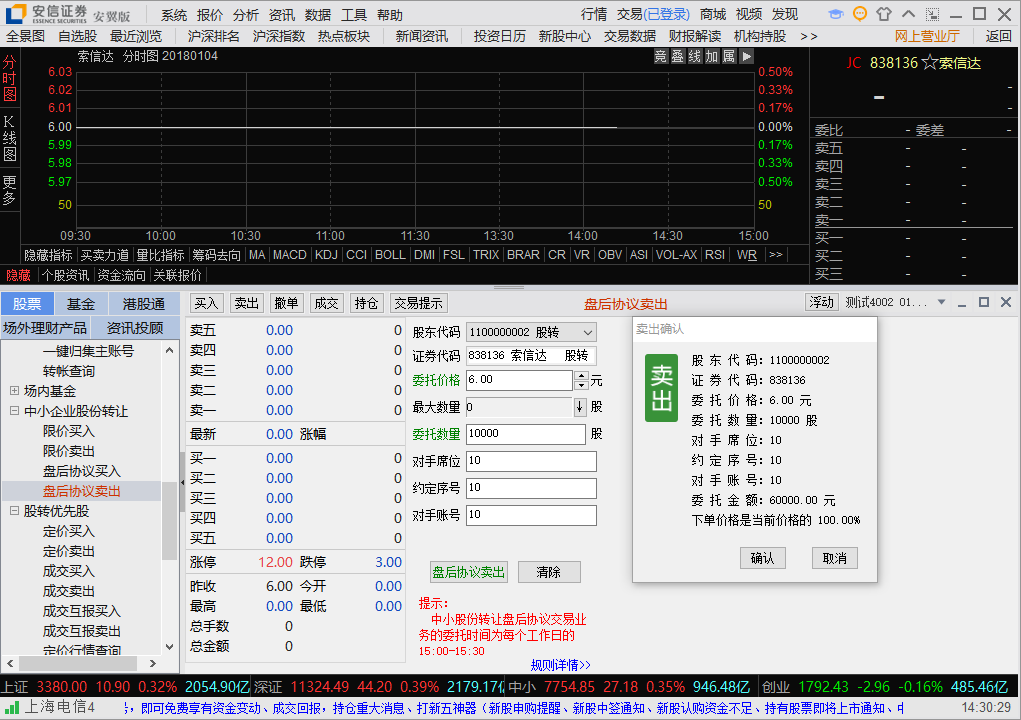The image size is (1021, 720).
Task: Click the graduation cap learning icon
Action: coord(835,14)
